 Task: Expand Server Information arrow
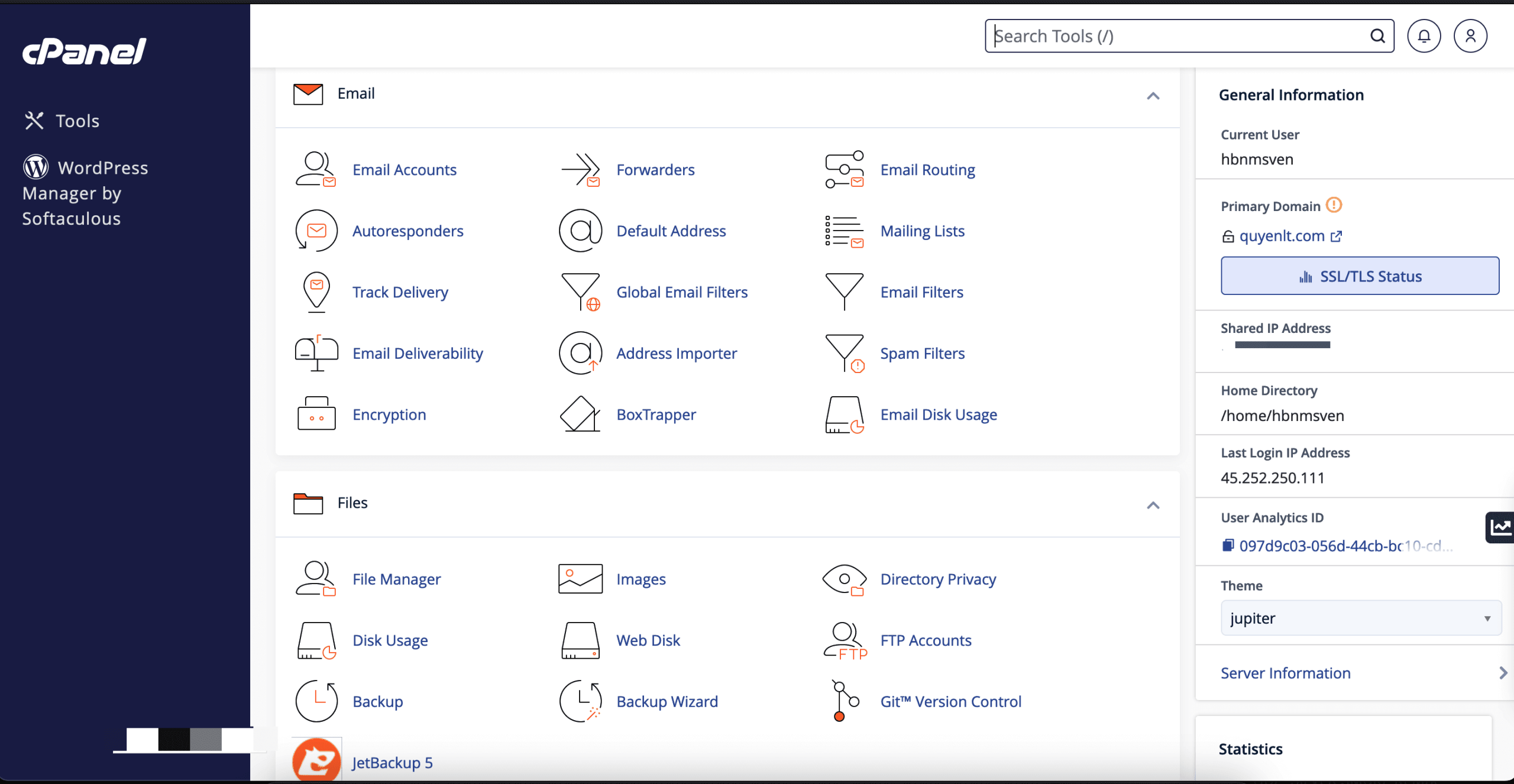tap(1503, 673)
